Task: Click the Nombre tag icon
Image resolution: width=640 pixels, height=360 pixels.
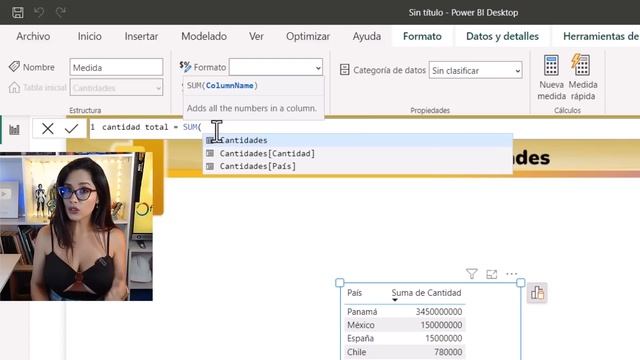Action: click(x=14, y=67)
